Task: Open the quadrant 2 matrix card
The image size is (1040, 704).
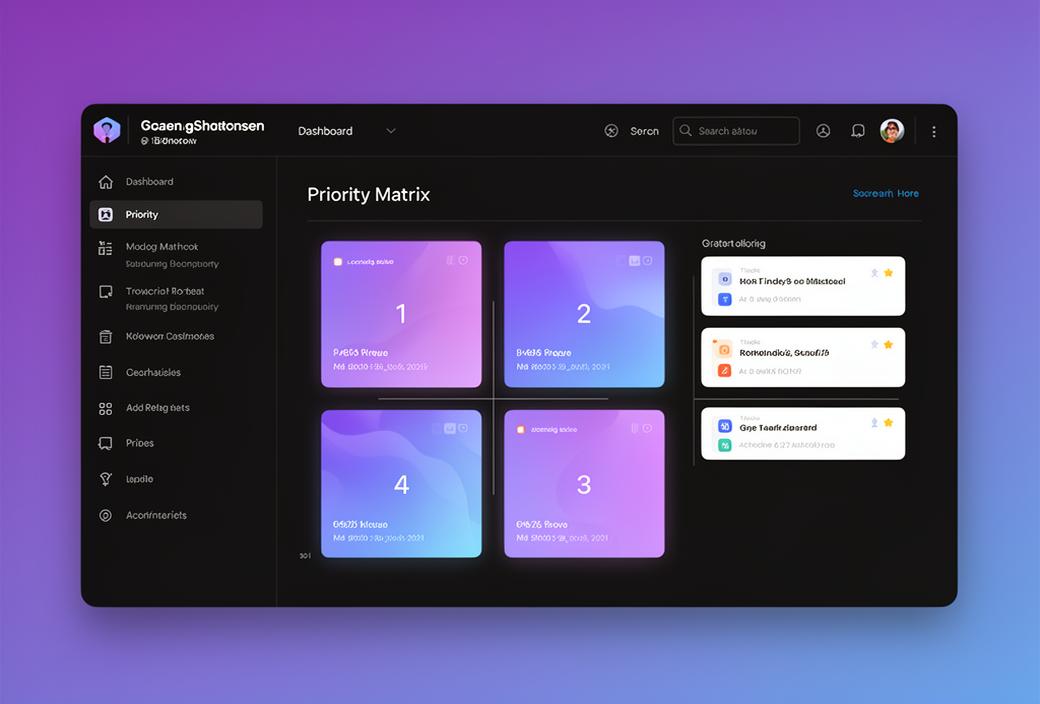Action: click(584, 314)
